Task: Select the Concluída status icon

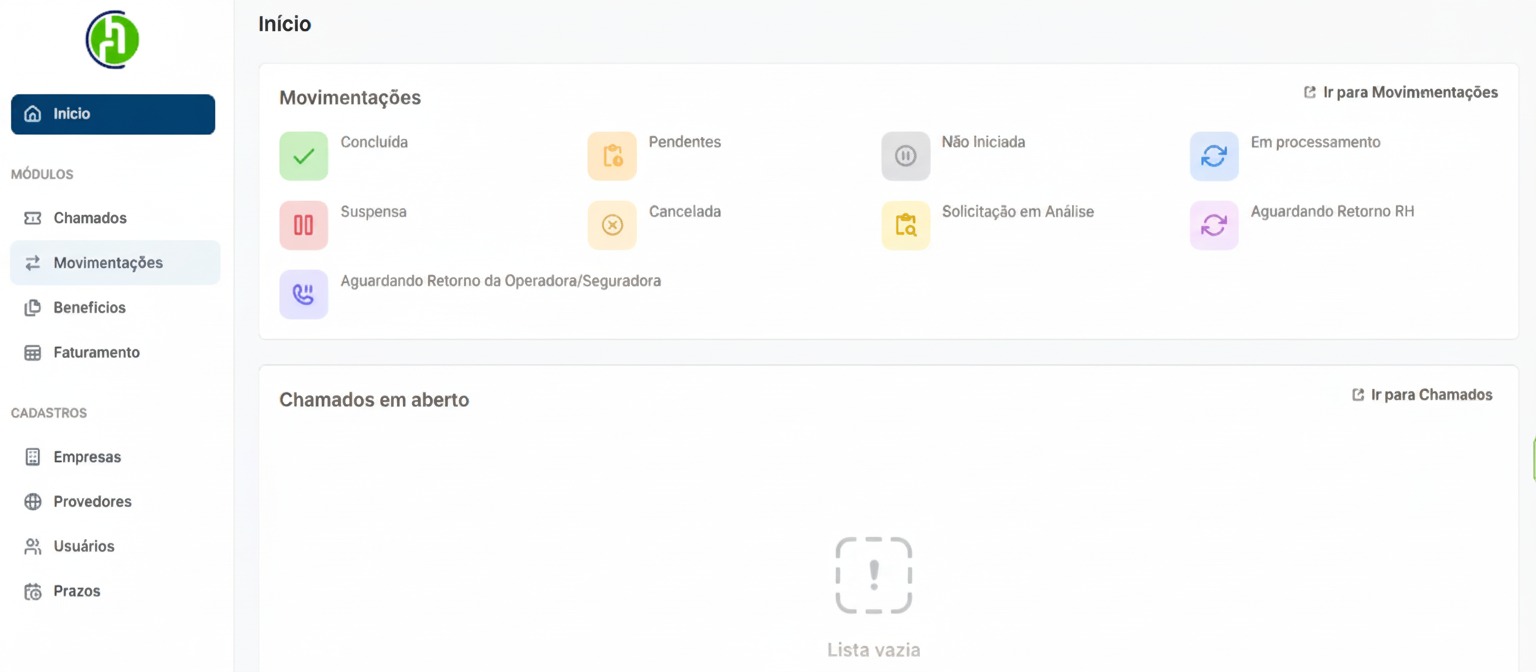Action: (x=303, y=156)
